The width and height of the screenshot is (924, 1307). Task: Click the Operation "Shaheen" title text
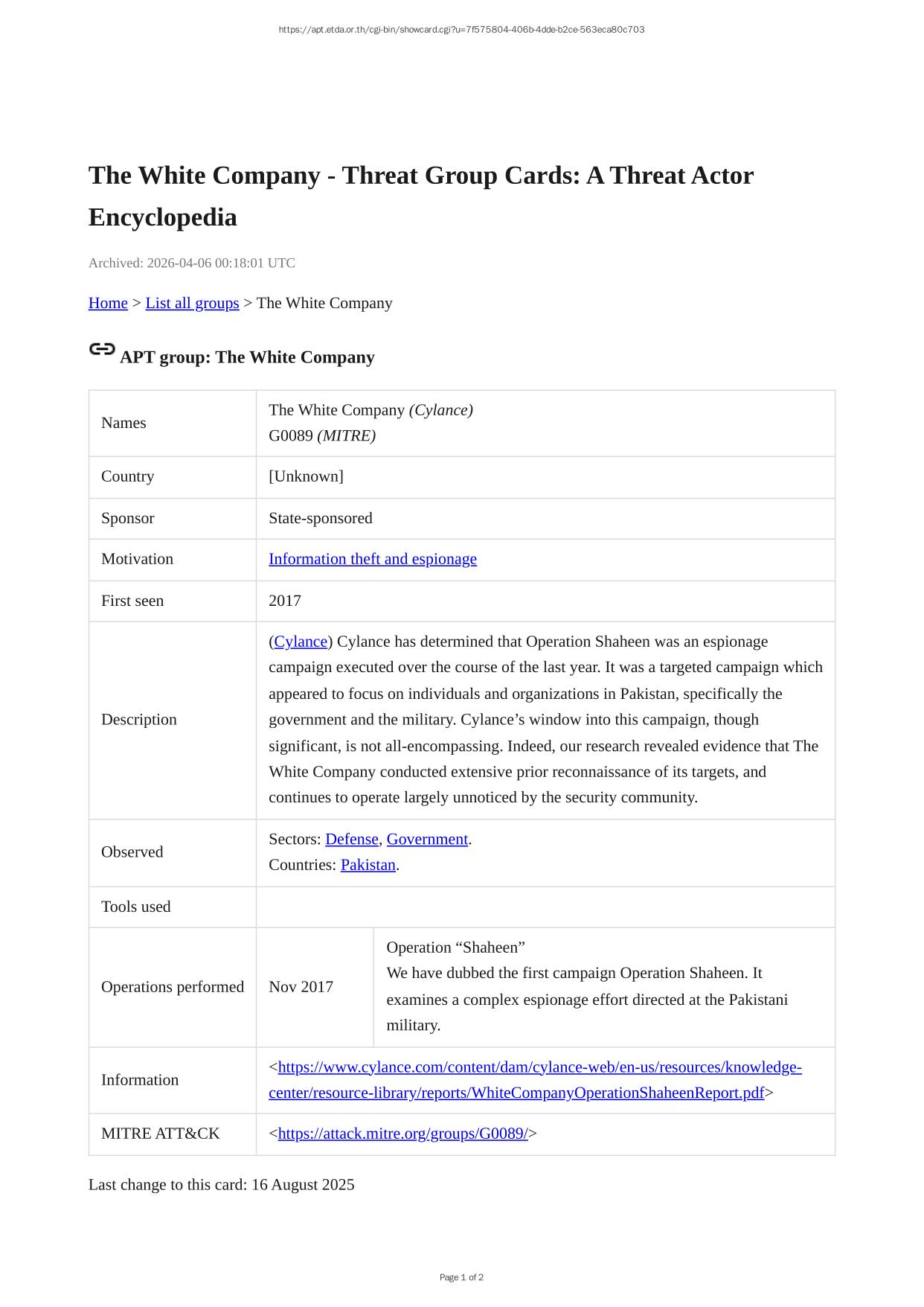pos(455,948)
